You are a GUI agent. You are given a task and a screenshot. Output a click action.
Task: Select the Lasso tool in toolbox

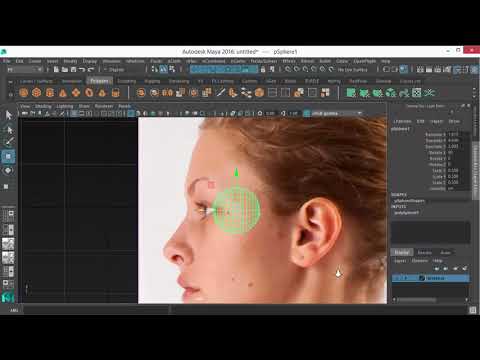pyautogui.click(x=9, y=130)
